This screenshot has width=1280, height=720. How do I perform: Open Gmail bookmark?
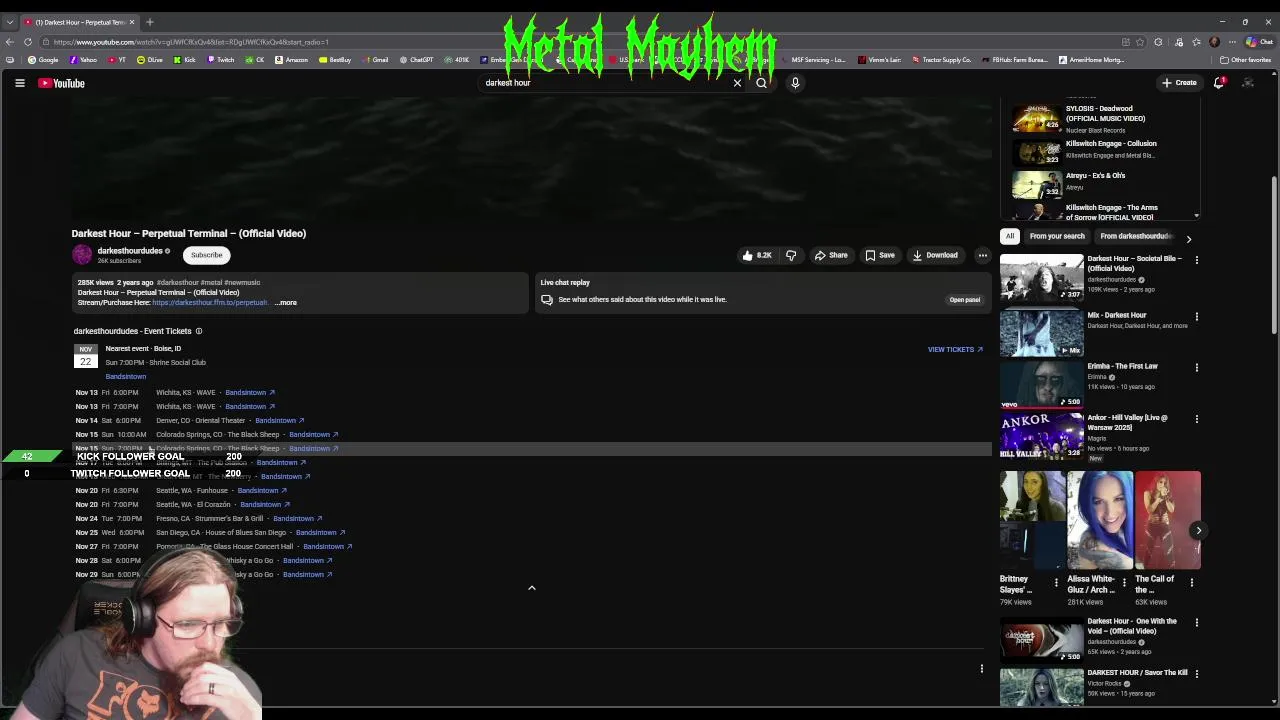[376, 60]
